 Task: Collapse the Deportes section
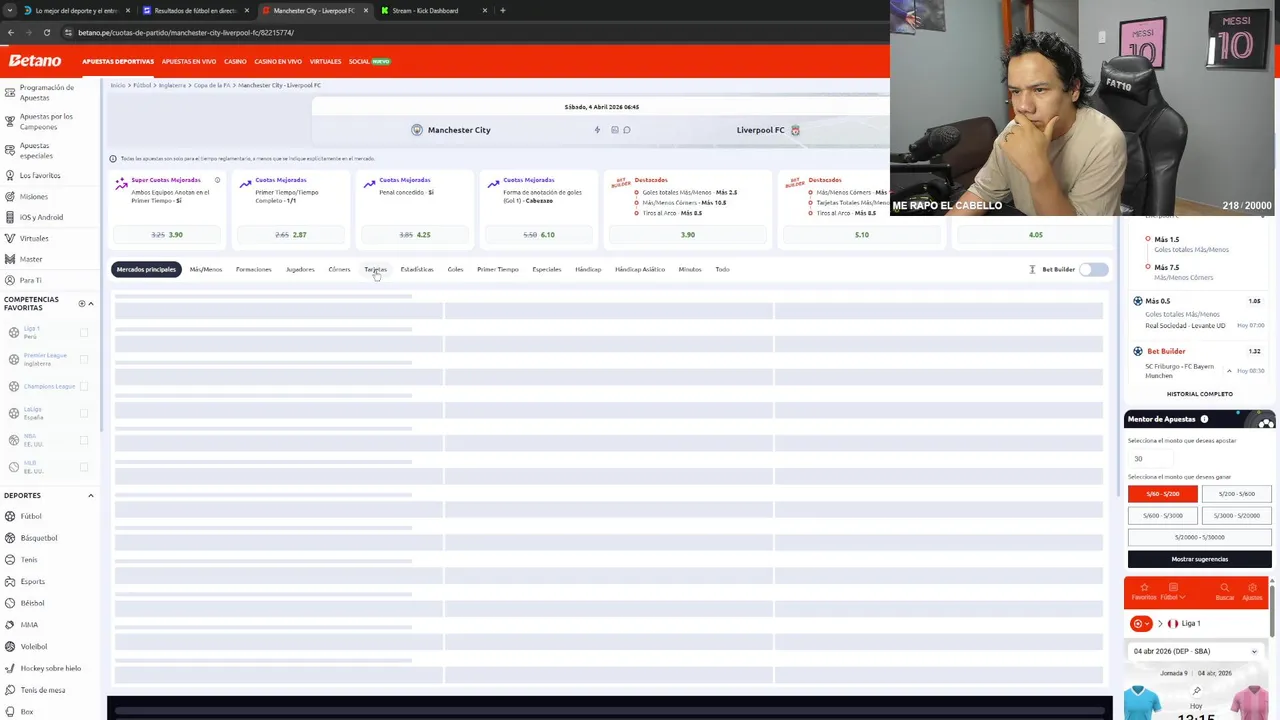tap(90, 495)
